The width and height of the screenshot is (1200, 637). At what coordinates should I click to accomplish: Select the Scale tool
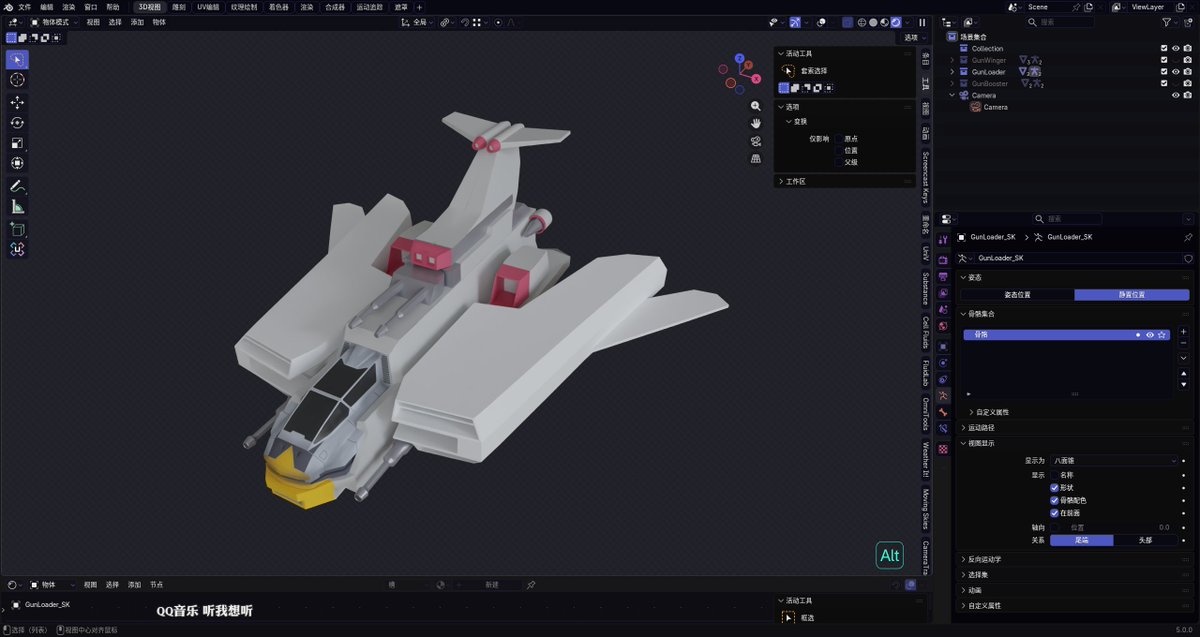(x=18, y=143)
